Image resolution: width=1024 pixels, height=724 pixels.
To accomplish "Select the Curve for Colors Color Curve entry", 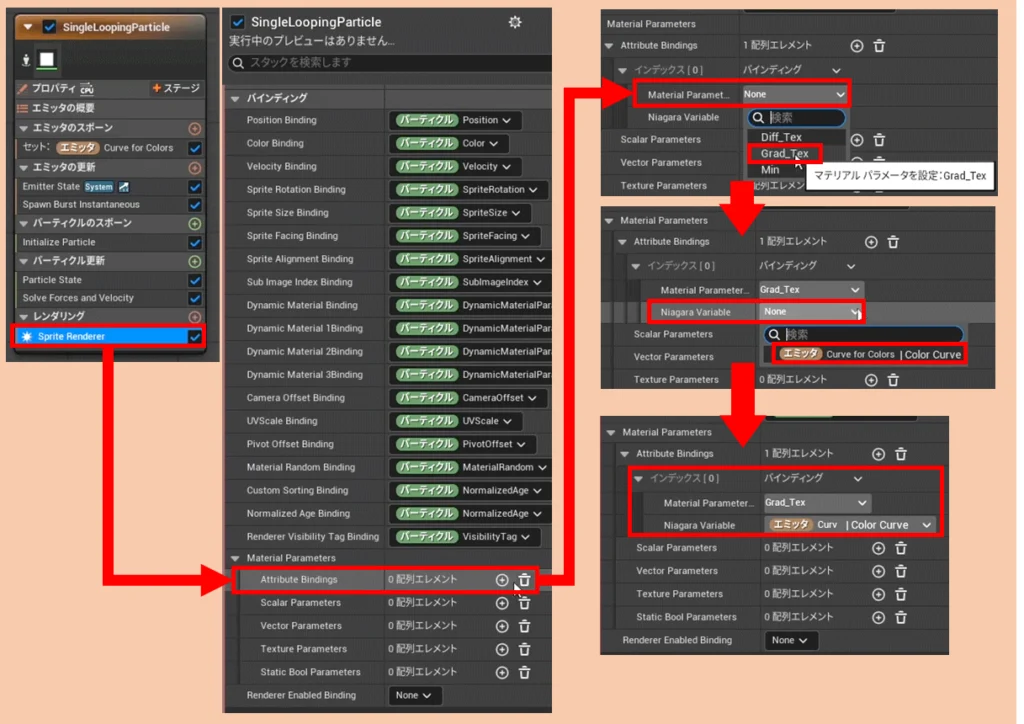I will (865, 354).
